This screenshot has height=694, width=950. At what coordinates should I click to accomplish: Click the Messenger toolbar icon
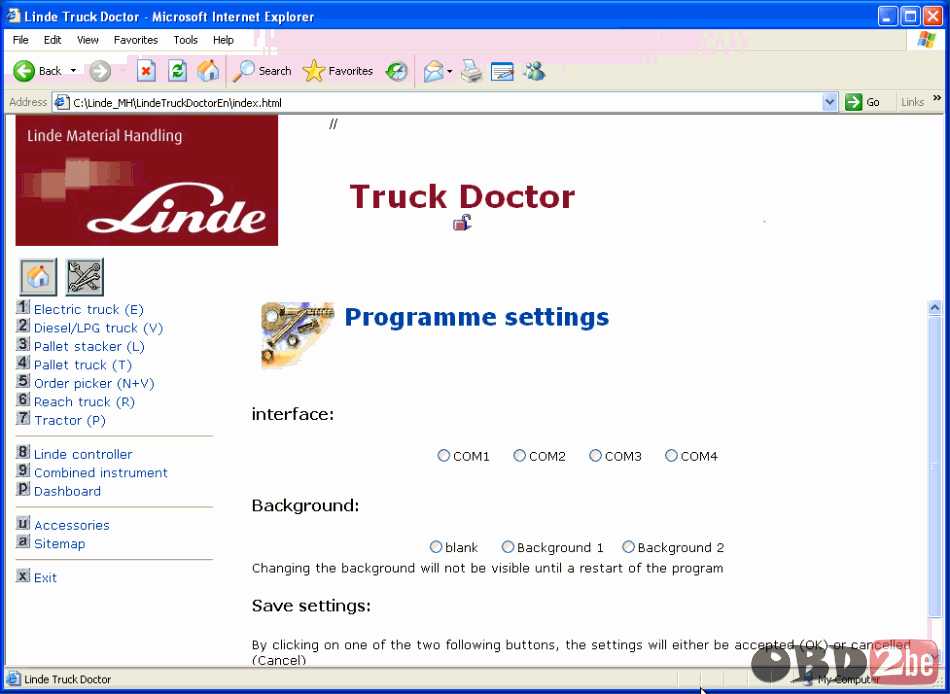[x=535, y=71]
